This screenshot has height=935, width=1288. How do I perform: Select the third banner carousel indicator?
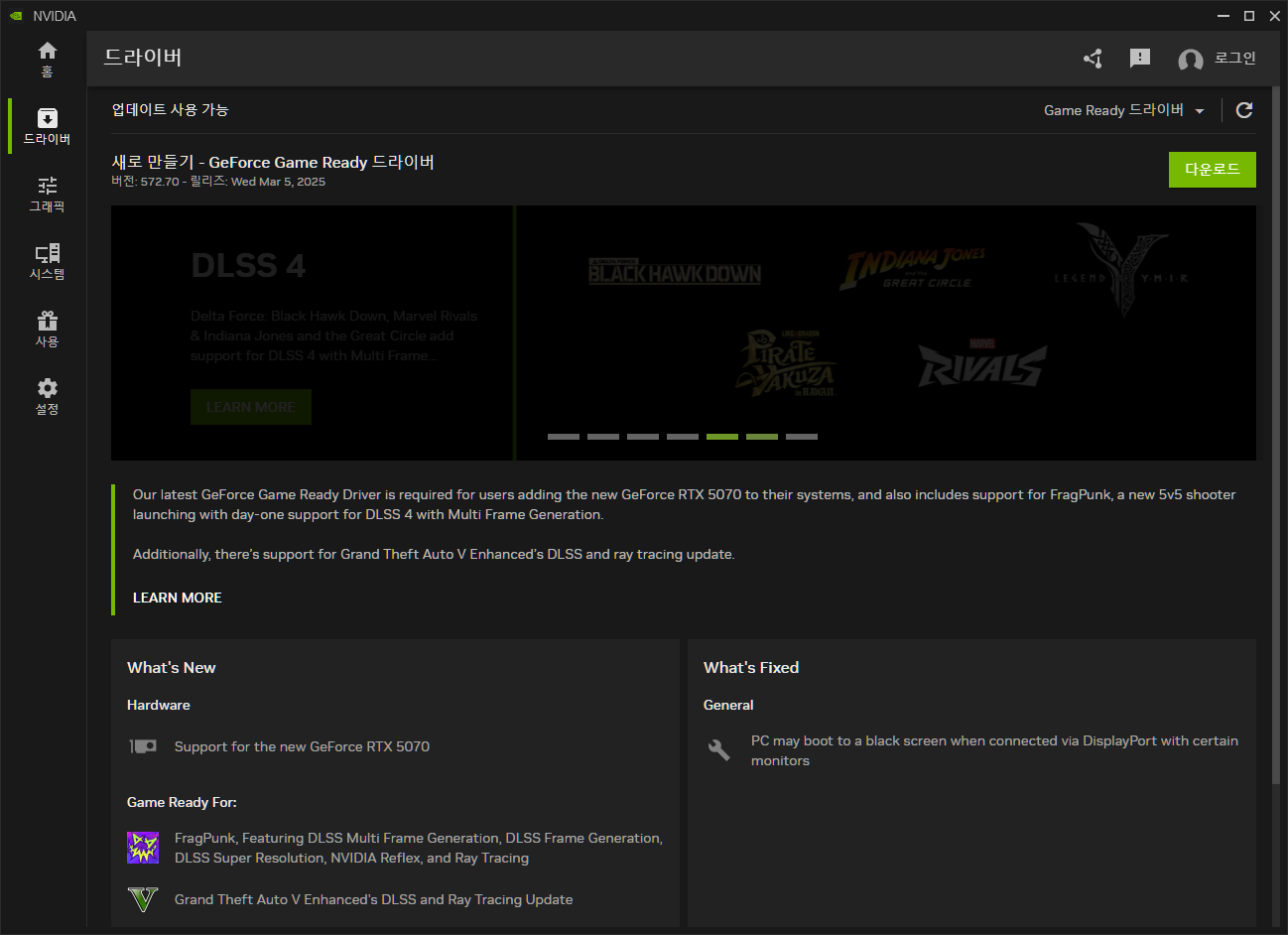(643, 437)
